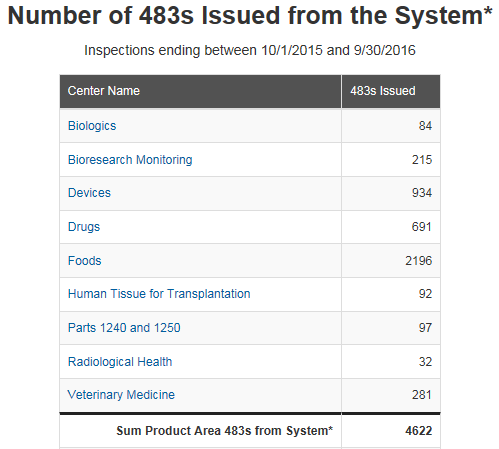Click the Drugs count value 691
This screenshot has height=449, width=499.
tap(422, 227)
